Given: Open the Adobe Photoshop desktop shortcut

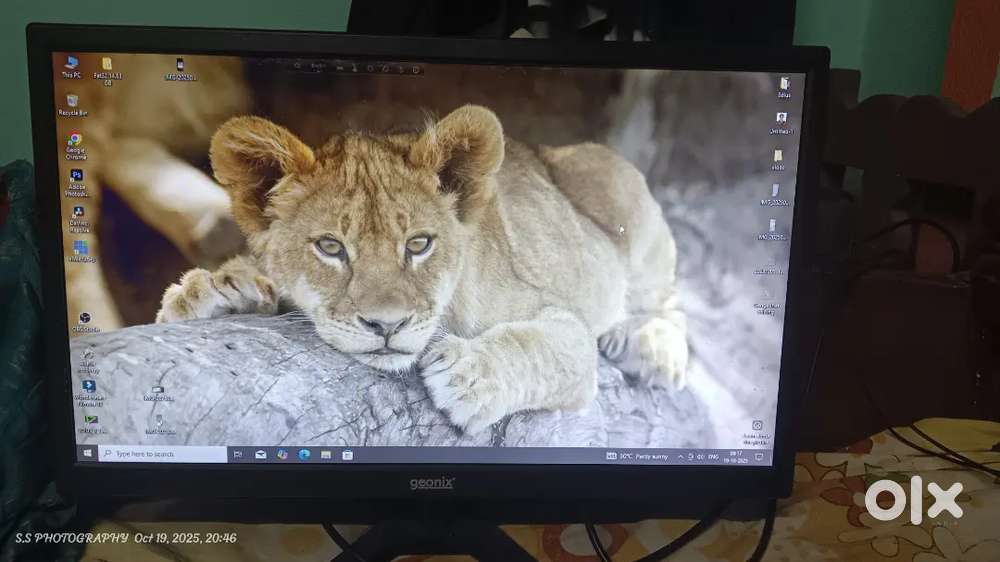Looking at the screenshot, I should [x=76, y=177].
